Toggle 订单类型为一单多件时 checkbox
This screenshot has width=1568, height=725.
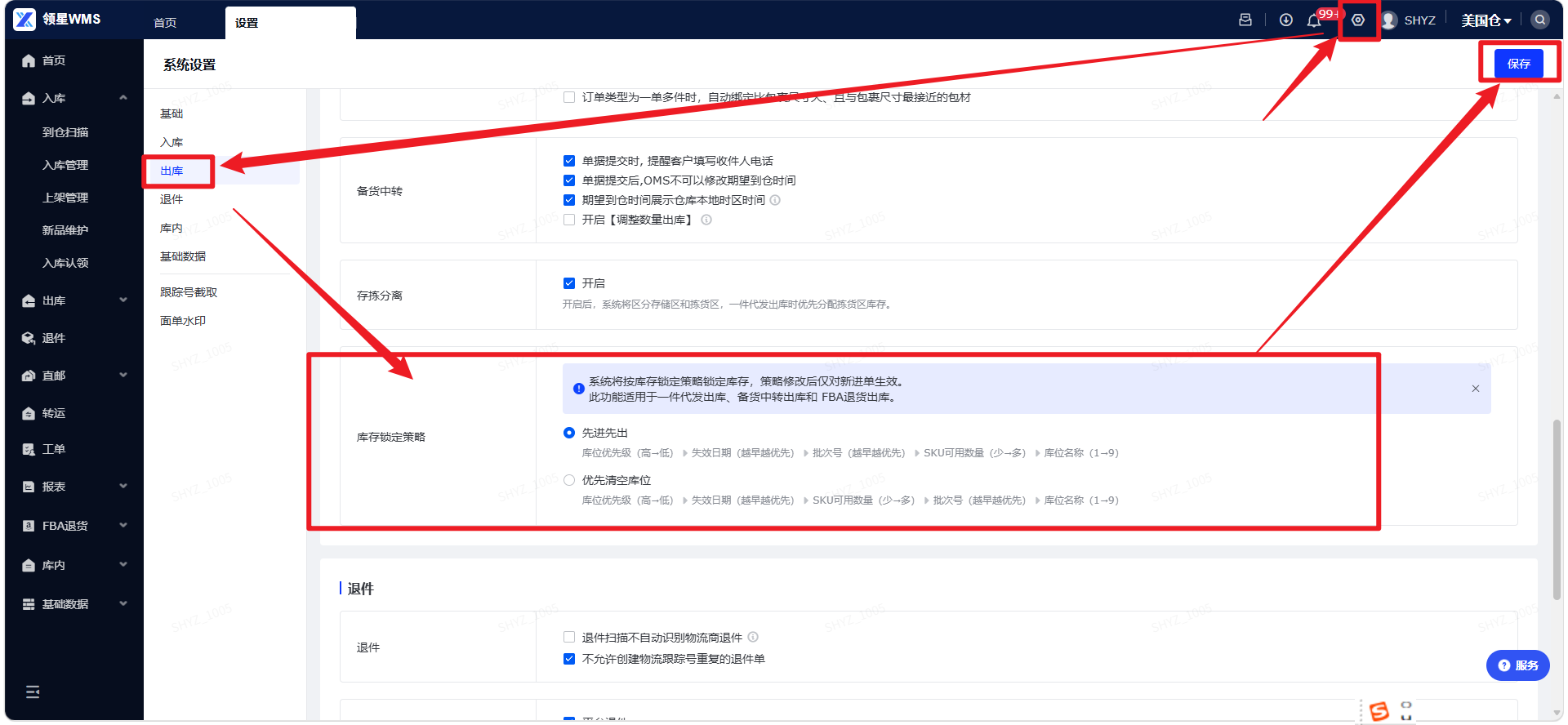[569, 97]
